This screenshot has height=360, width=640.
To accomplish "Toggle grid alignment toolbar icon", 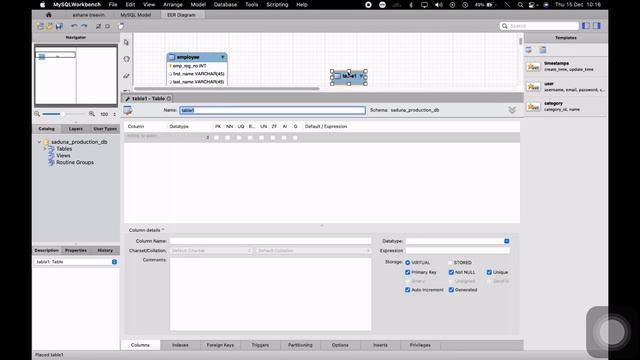I will [98, 26].
